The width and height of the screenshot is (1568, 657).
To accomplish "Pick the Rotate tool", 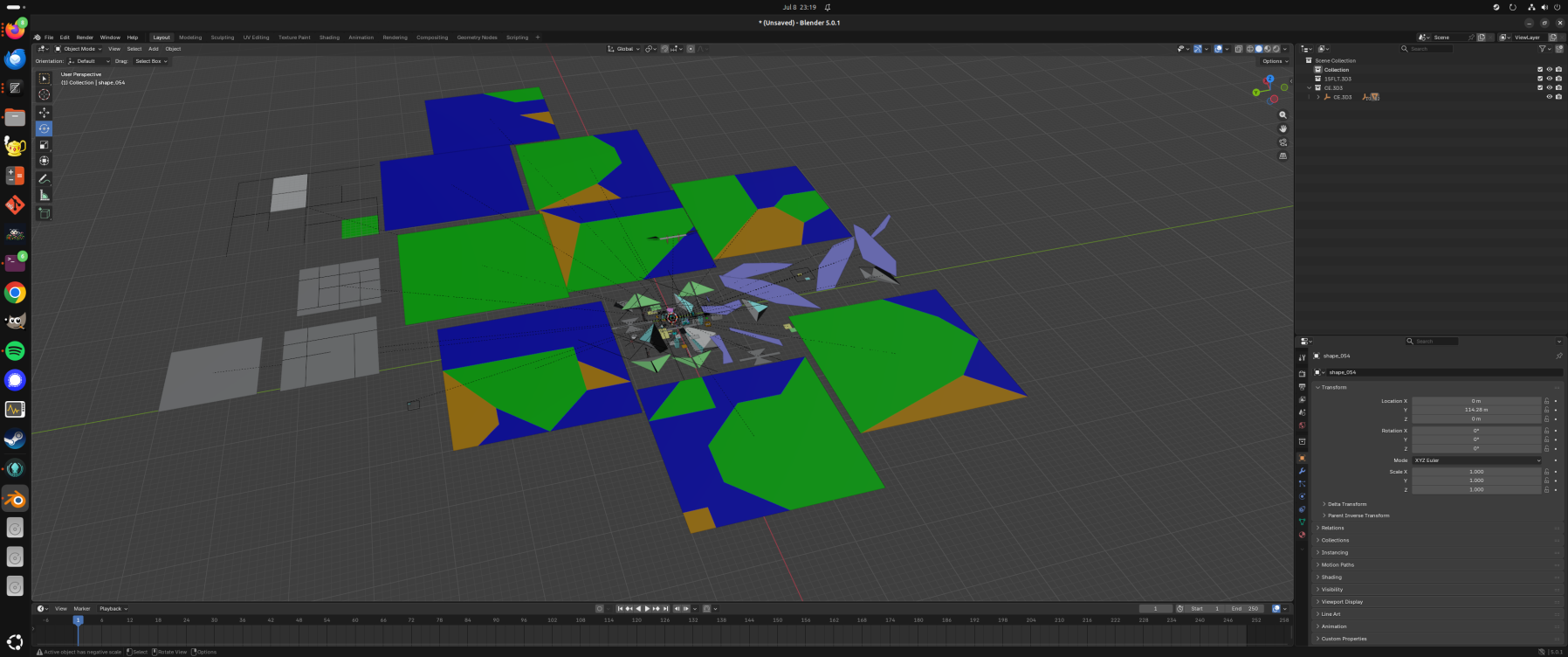I will coord(44,128).
